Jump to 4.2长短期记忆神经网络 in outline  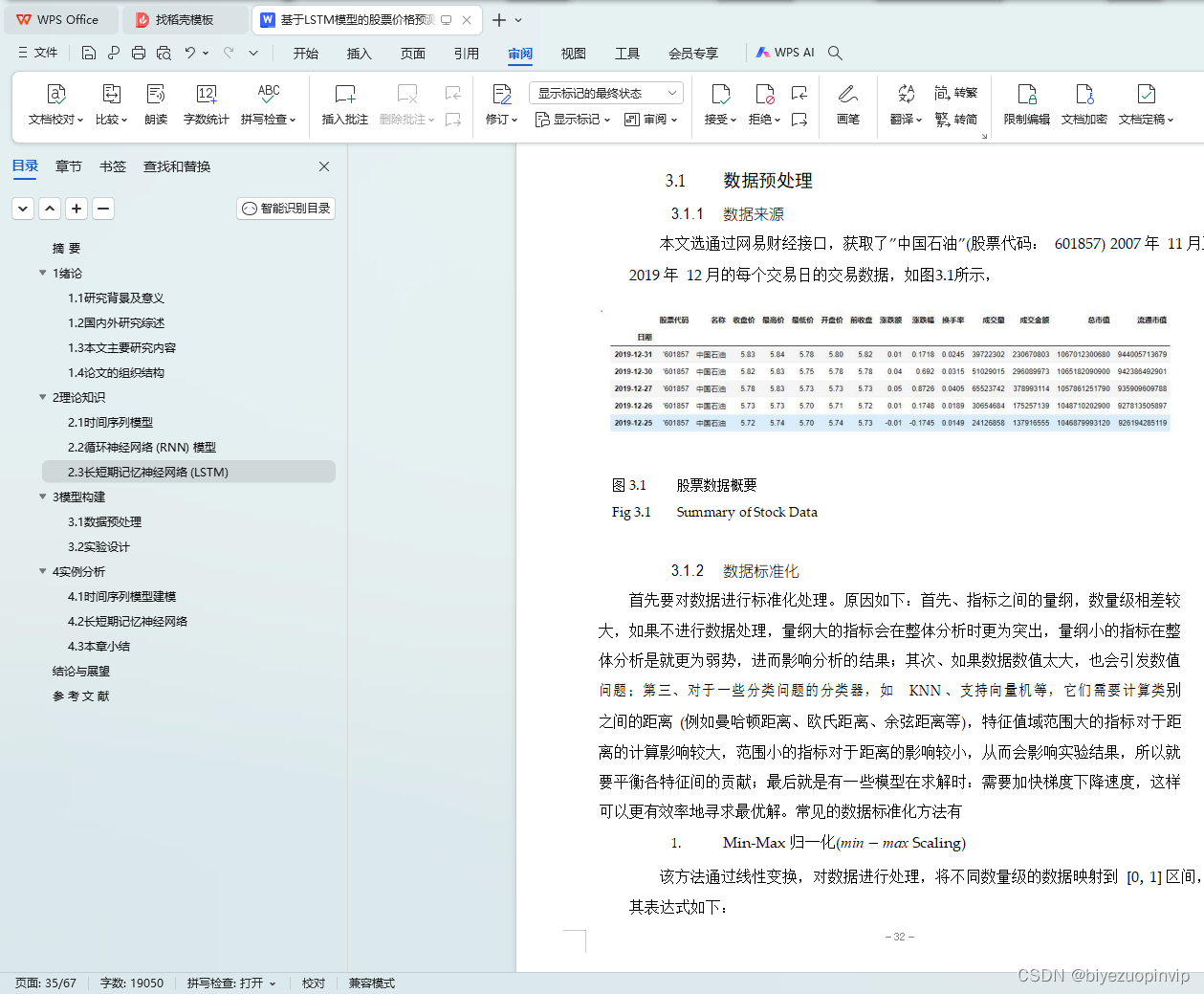point(127,621)
